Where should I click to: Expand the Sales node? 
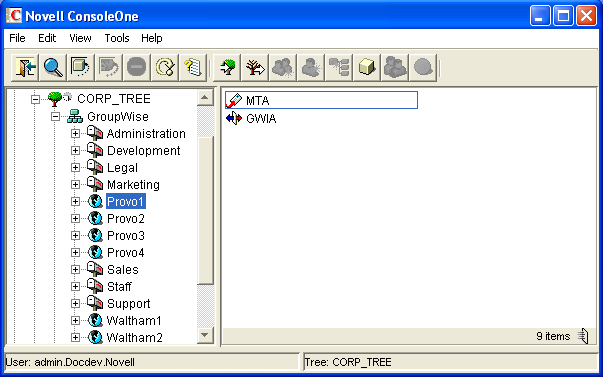point(75,269)
